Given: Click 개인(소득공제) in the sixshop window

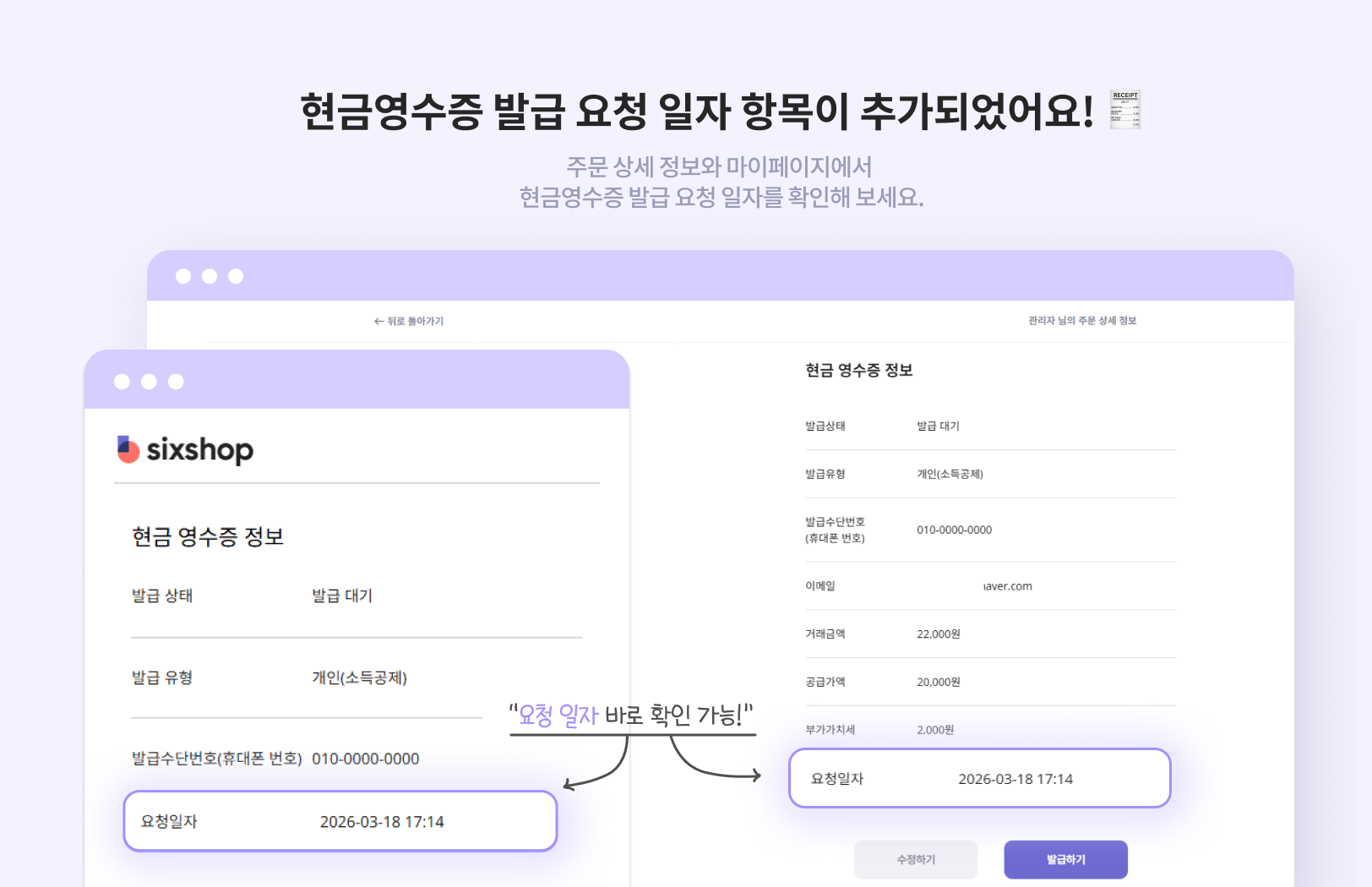Looking at the screenshot, I should [359, 677].
